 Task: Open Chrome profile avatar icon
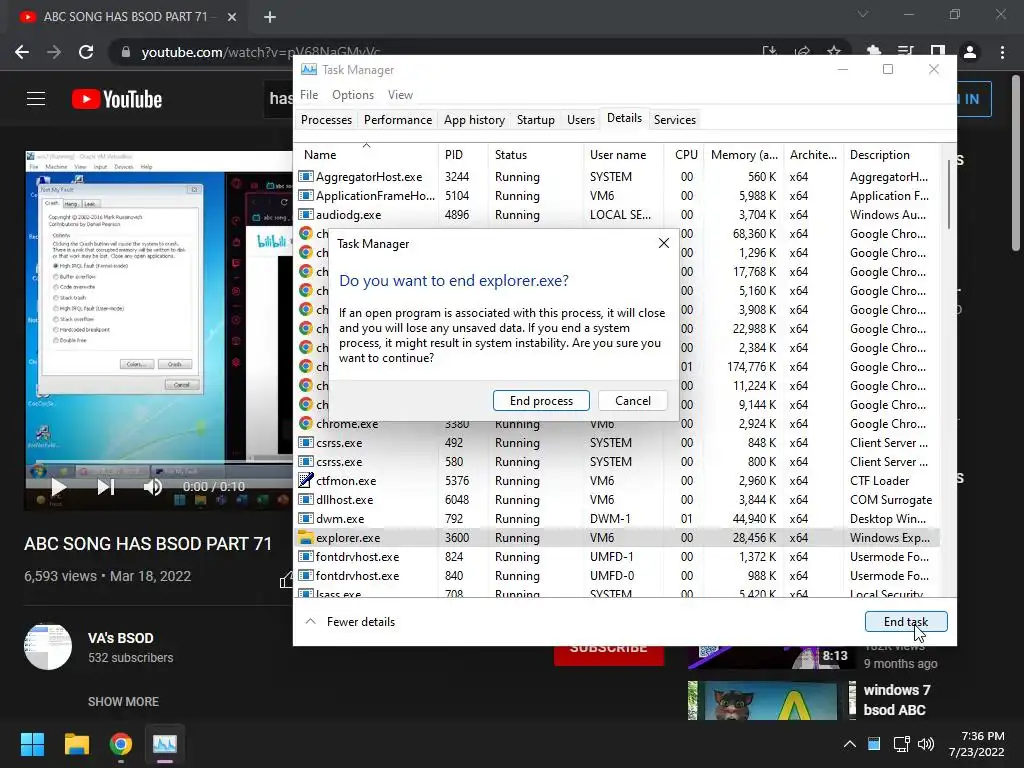tap(970, 52)
